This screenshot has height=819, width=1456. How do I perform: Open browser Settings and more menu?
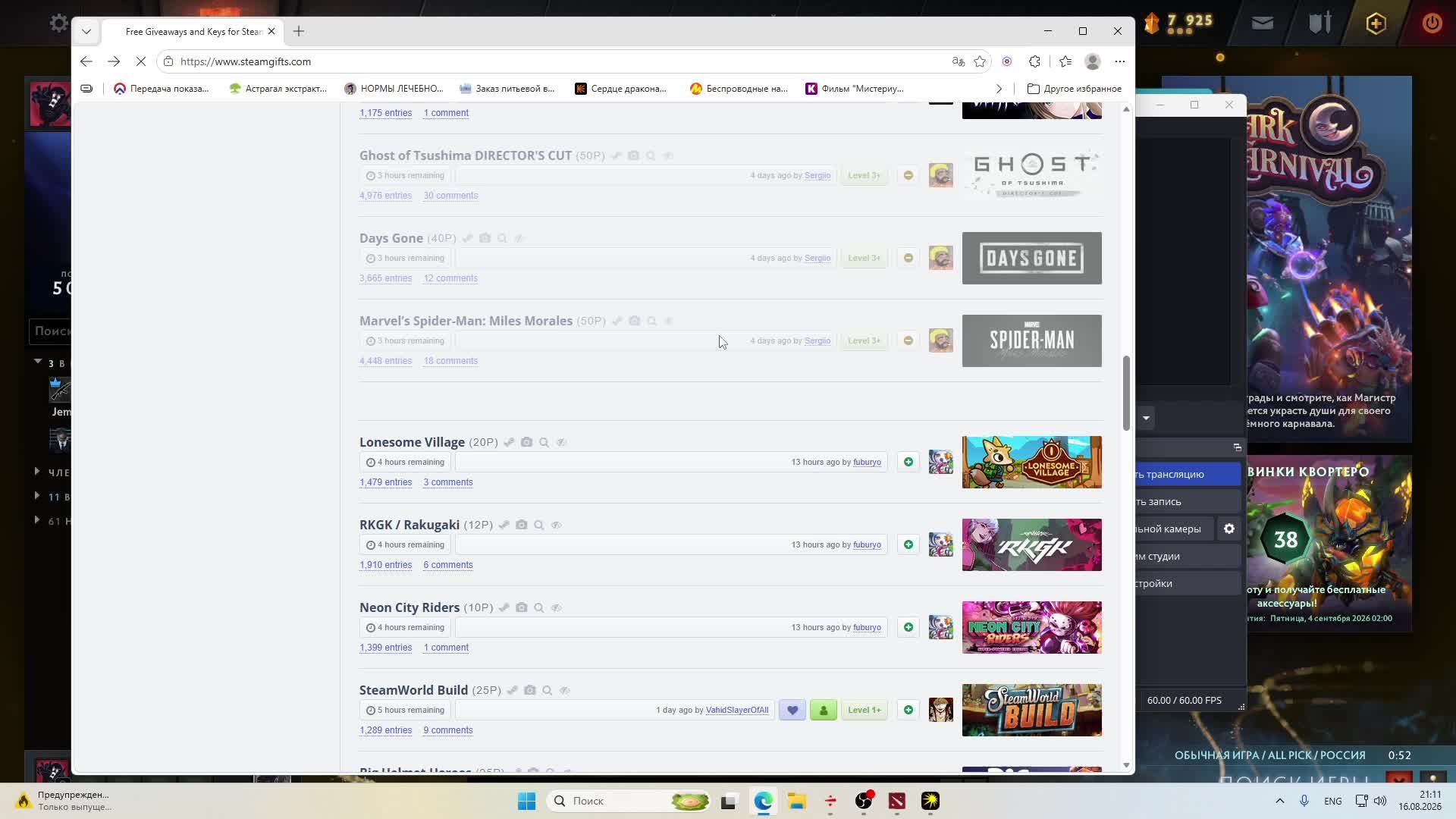point(1120,61)
